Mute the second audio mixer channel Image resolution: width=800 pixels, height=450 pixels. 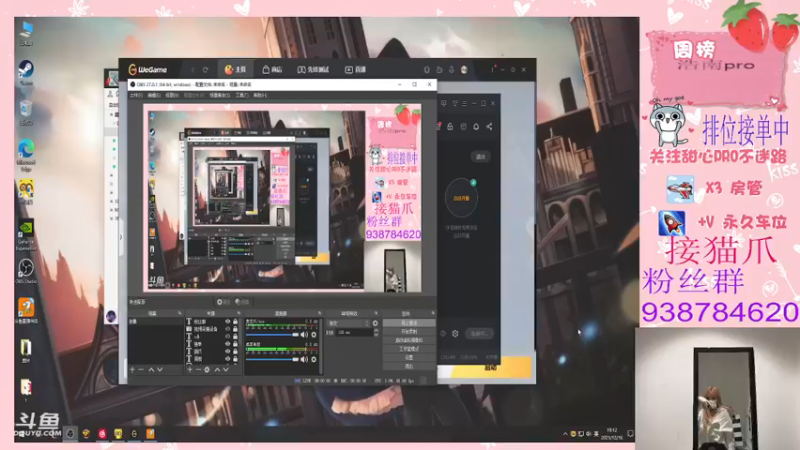[304, 359]
